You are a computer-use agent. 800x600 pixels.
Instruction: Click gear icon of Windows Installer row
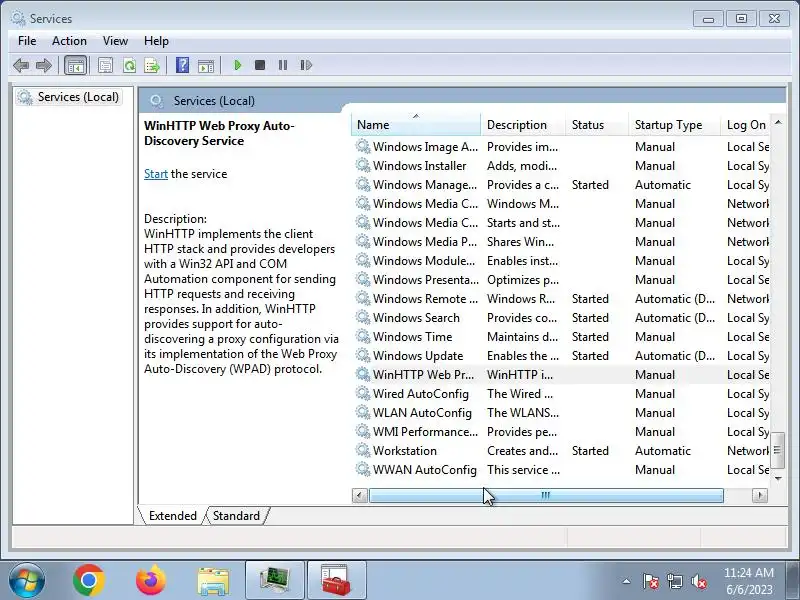[x=363, y=165]
